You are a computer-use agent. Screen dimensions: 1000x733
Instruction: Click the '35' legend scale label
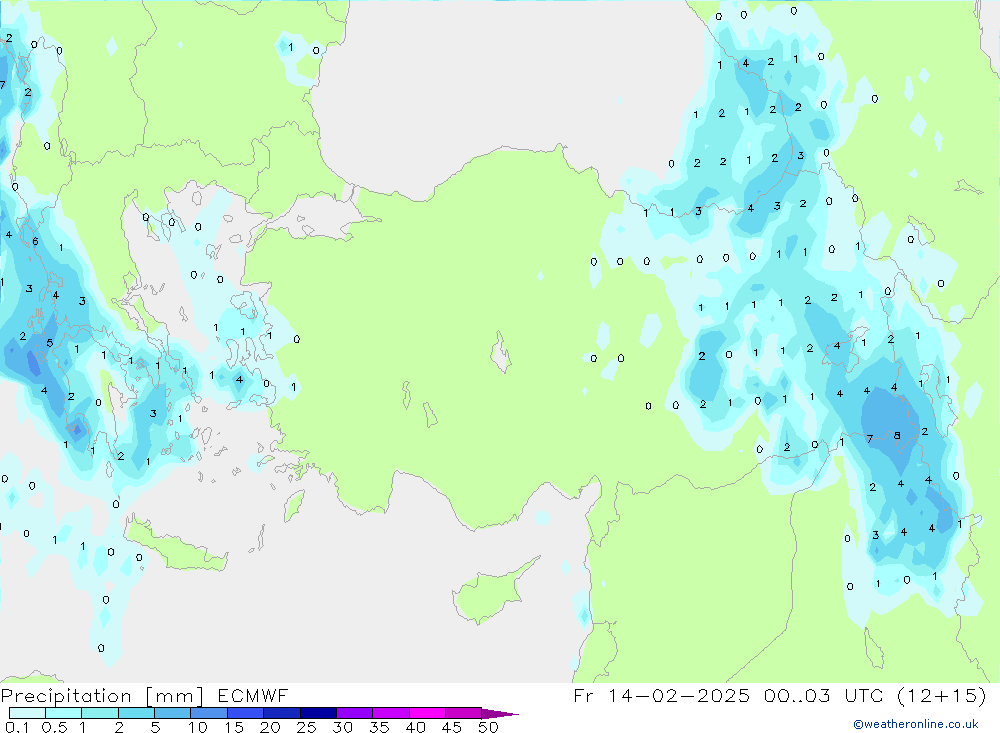tap(379, 727)
